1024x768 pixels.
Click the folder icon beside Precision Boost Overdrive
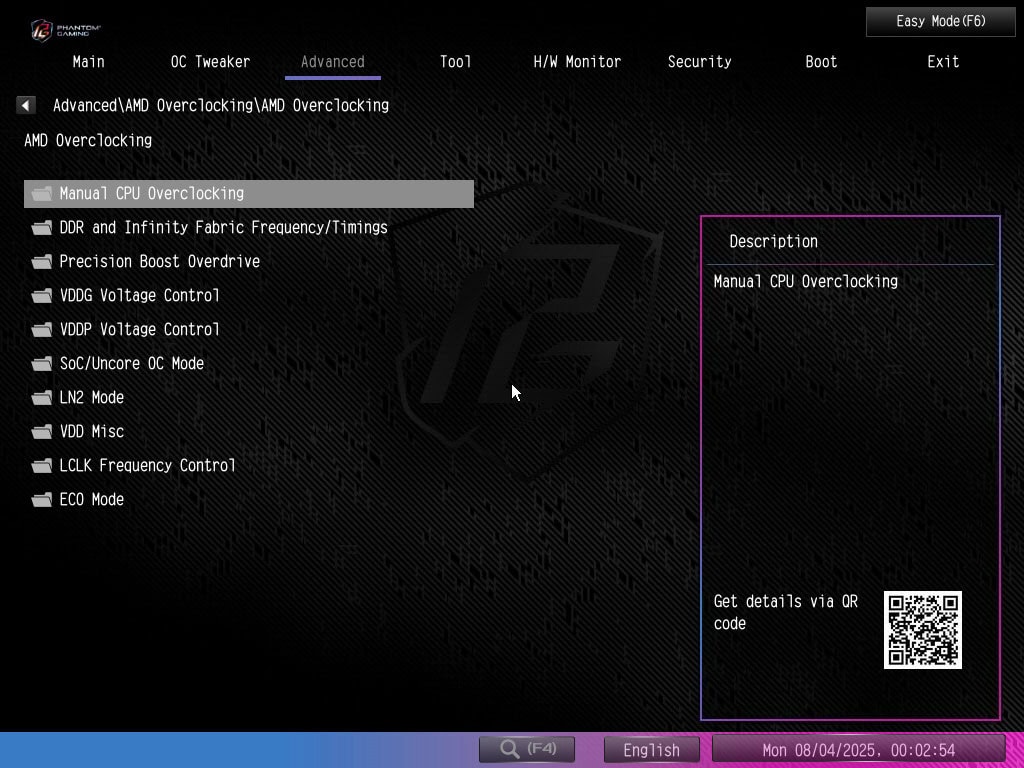pos(42,261)
